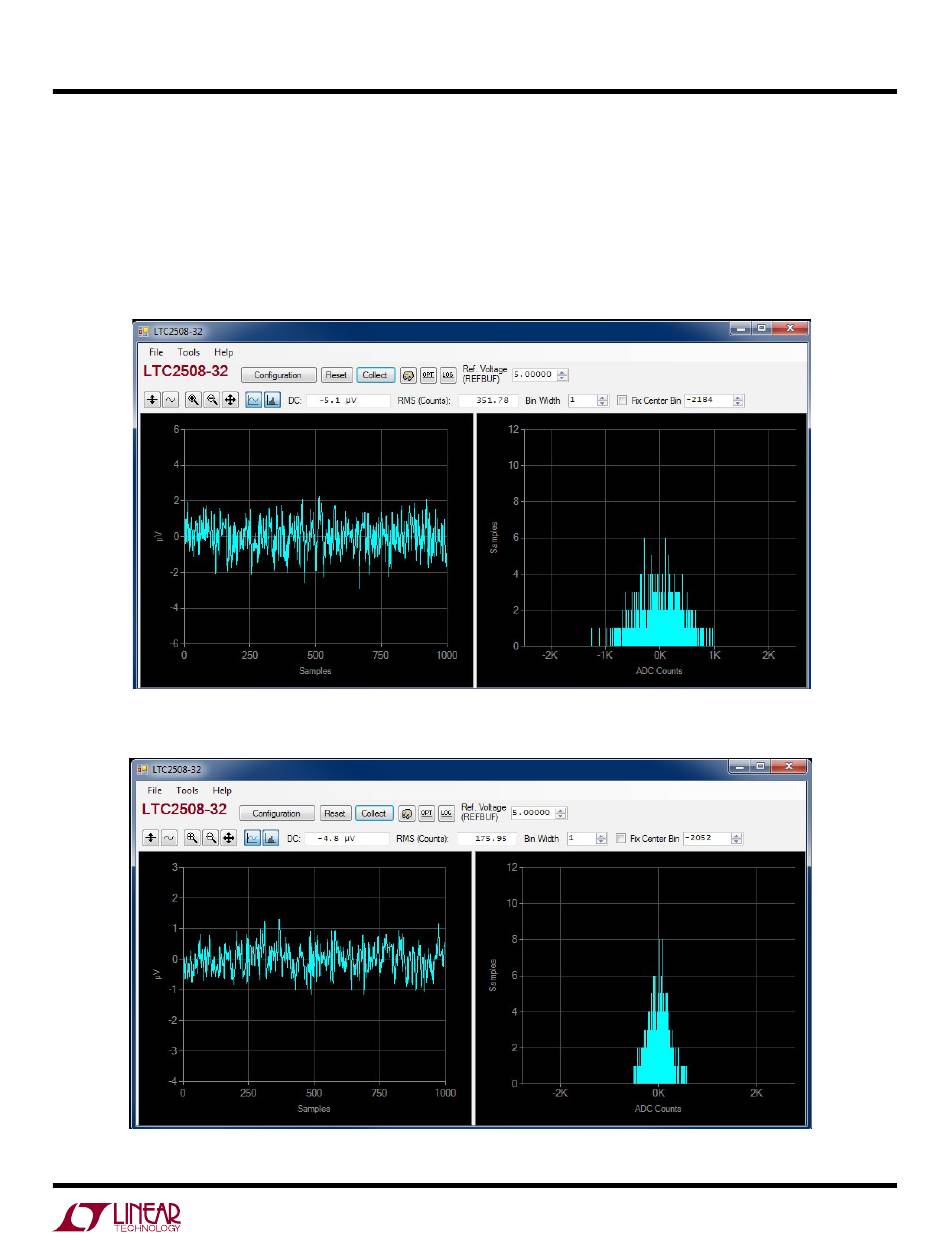This screenshot has height=1241, width=950.
Task: Click the Collect button in the upper window
Action: 375,375
